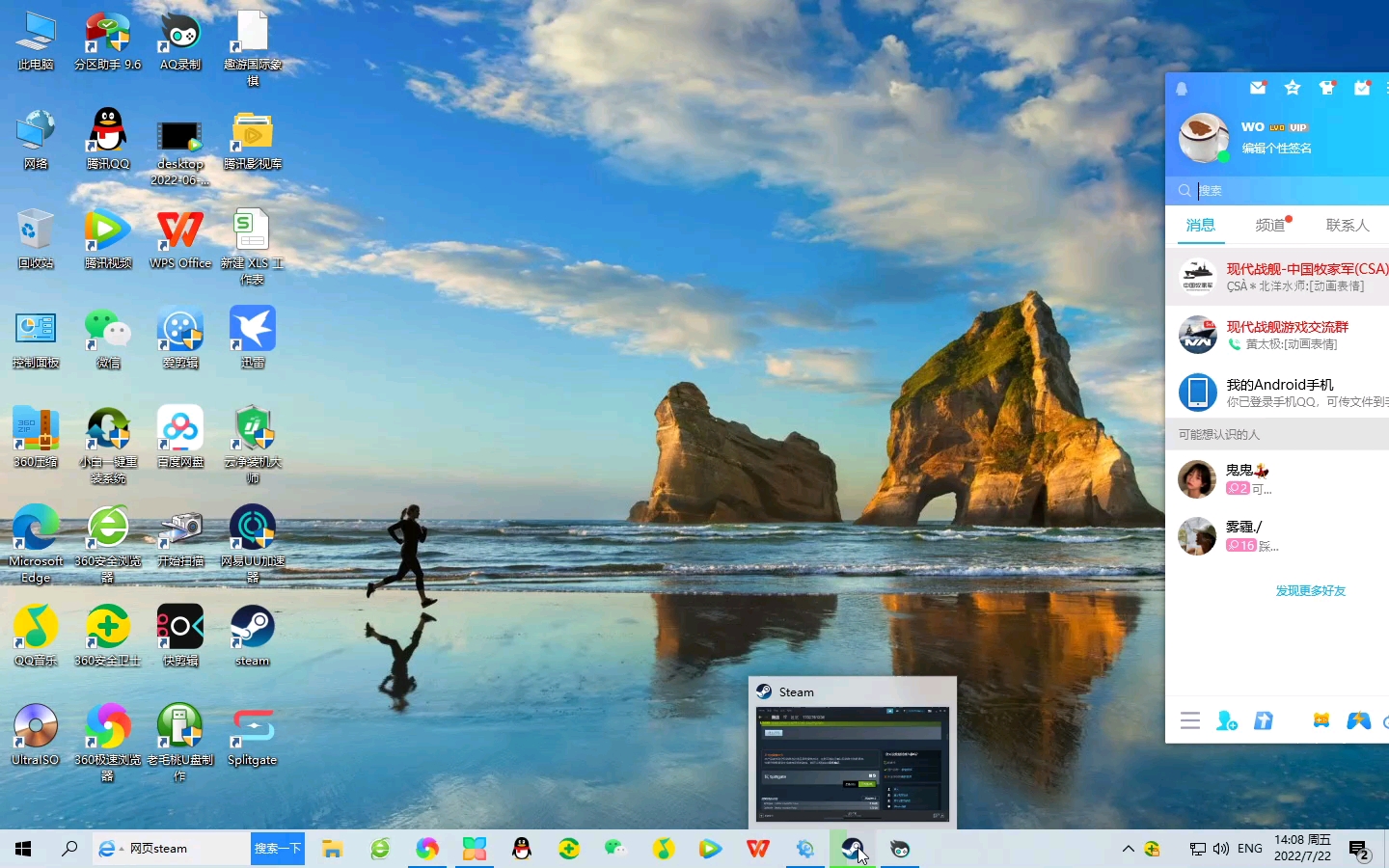The image size is (1389, 868).
Task: Click the QQ penguin logo in the panel header
Action: click(1182, 89)
